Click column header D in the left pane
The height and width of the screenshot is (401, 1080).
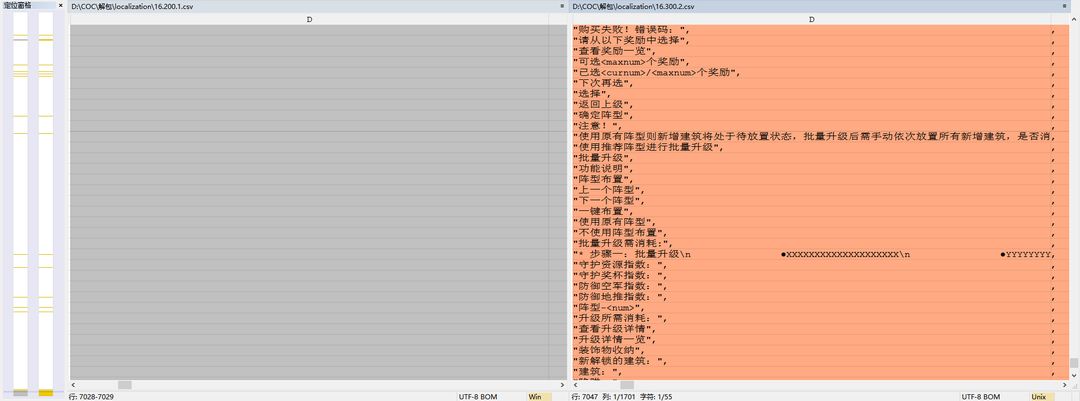tap(309, 20)
